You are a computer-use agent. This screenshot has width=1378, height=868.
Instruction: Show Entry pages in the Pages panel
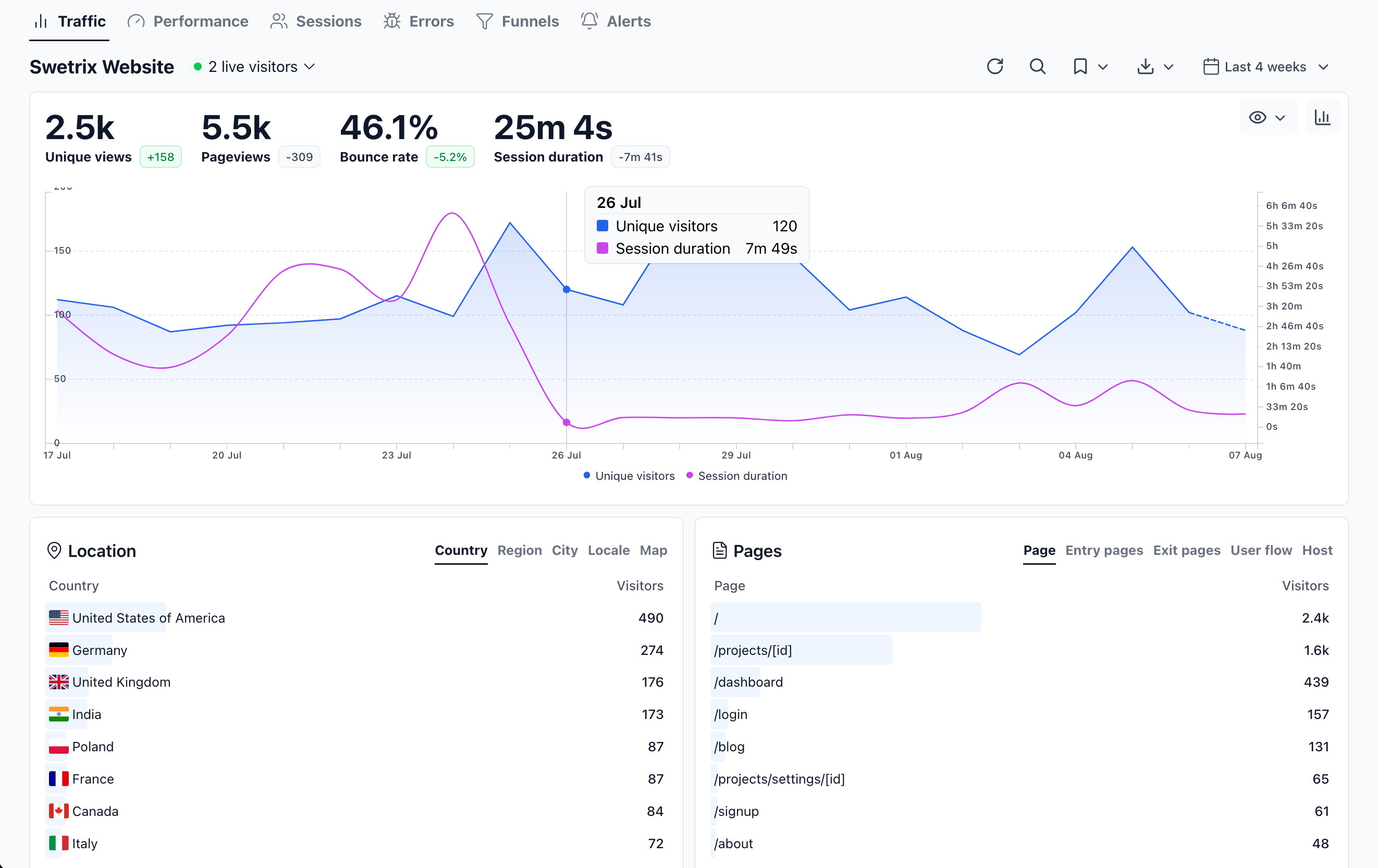pos(1104,550)
